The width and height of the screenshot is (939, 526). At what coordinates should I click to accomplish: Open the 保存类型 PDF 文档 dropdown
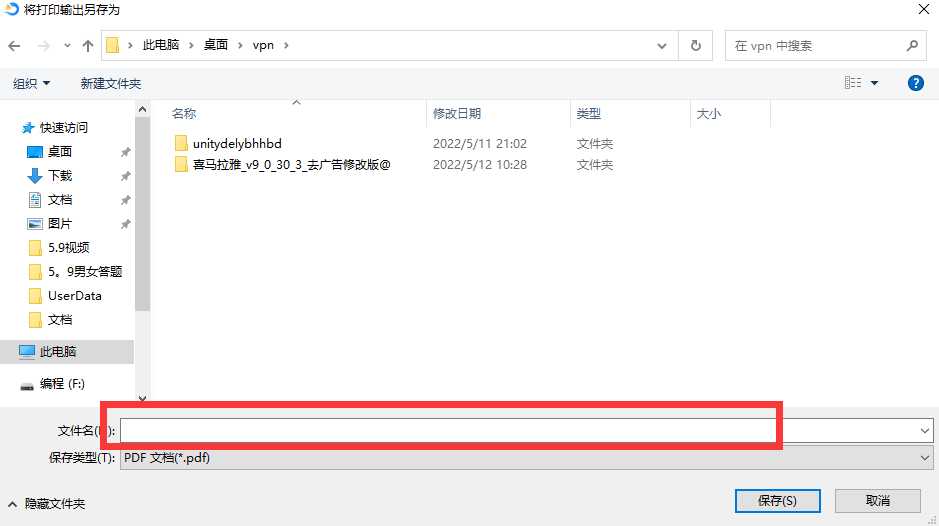click(526, 458)
